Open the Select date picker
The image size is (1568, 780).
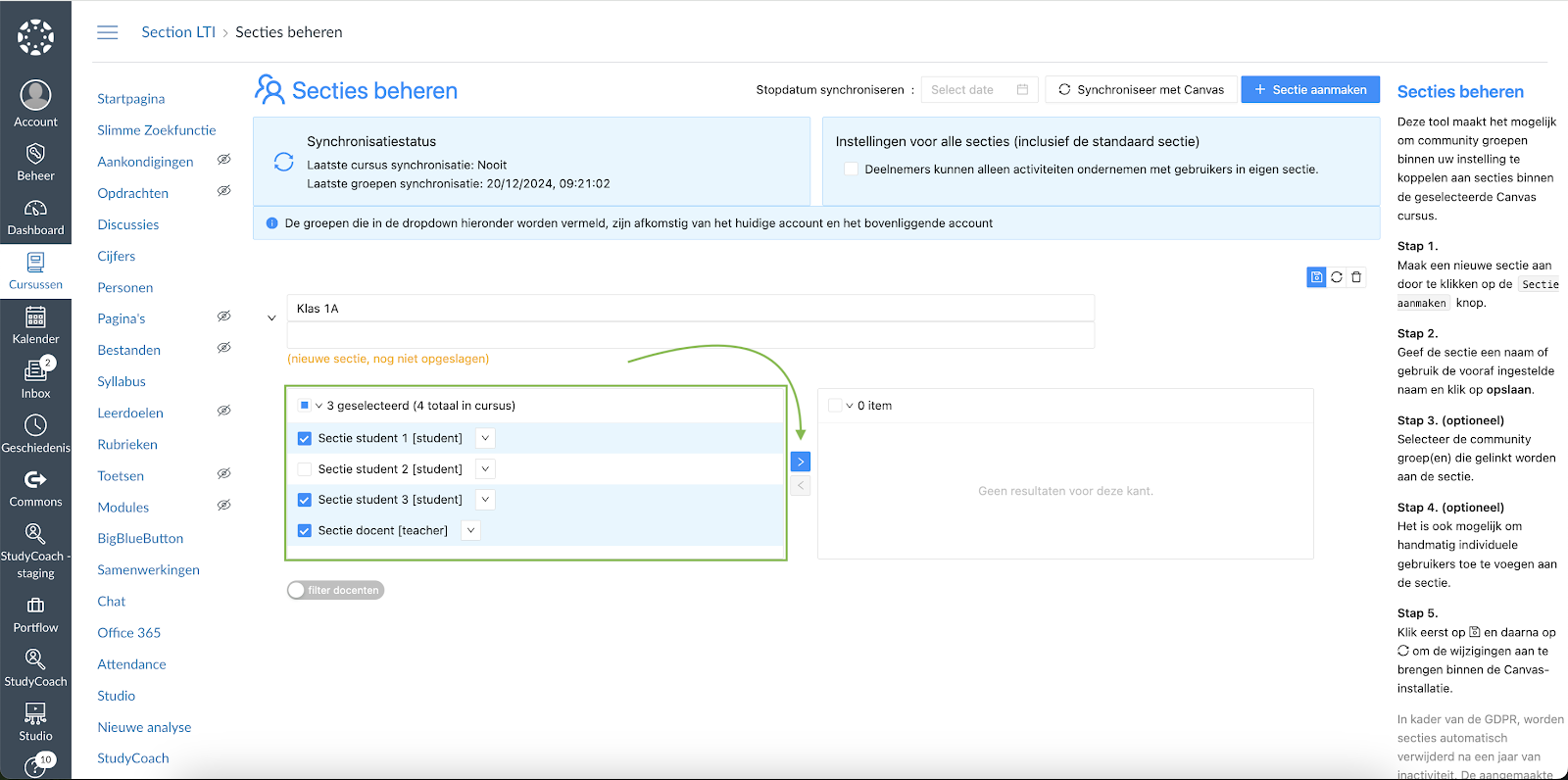(x=979, y=89)
